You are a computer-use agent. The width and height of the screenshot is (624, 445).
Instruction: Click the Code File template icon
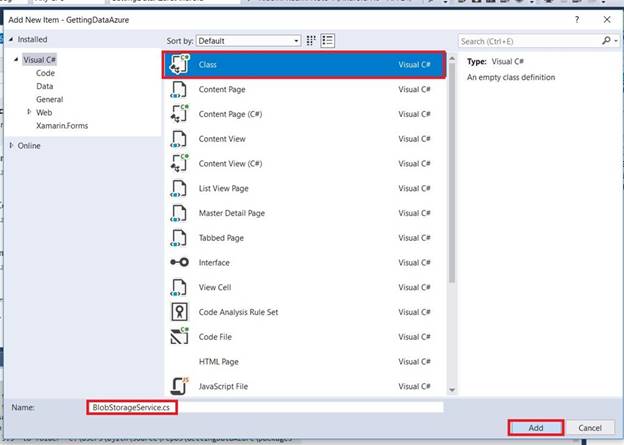[x=179, y=337]
